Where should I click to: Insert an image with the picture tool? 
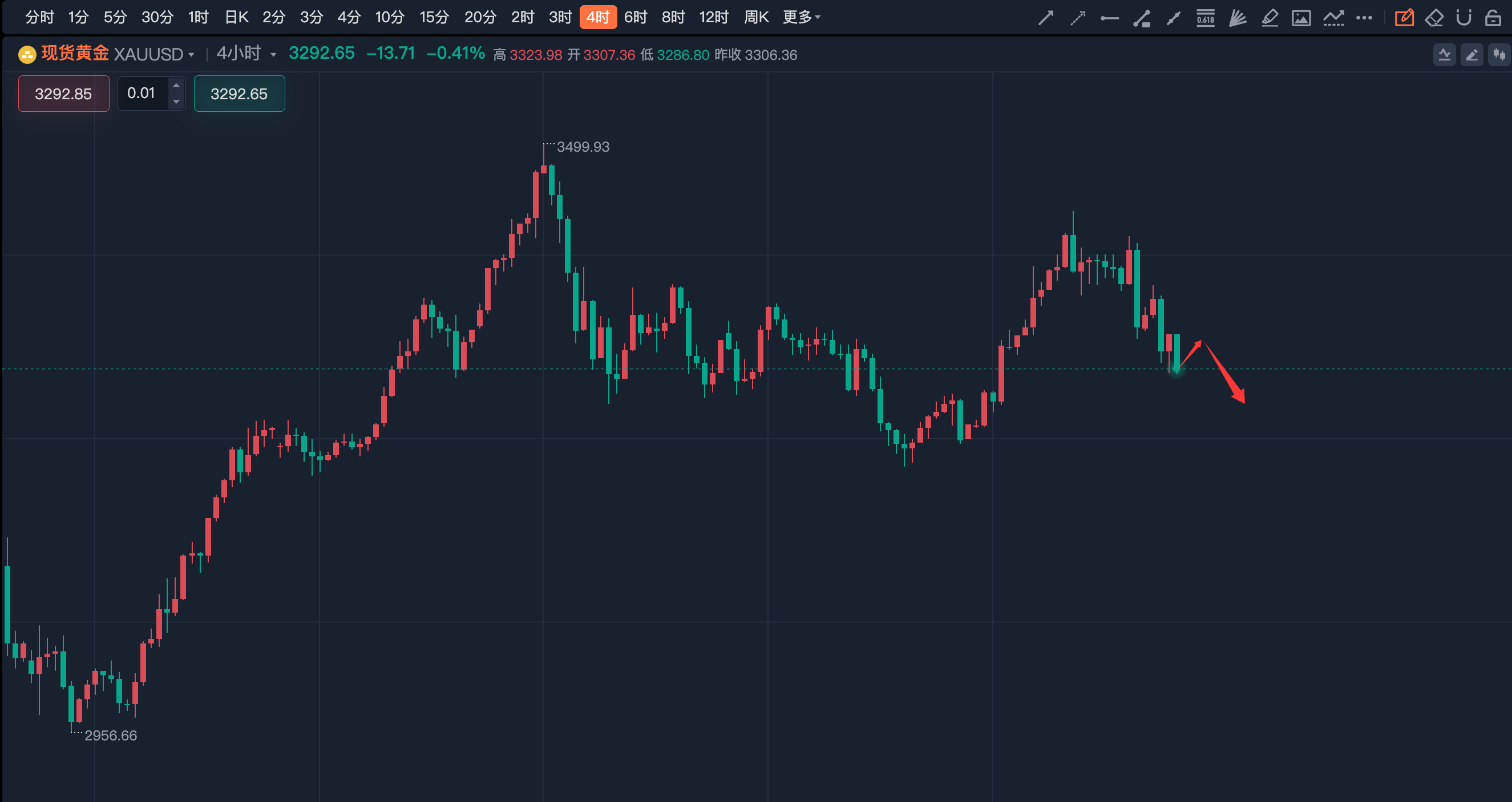point(1301,18)
